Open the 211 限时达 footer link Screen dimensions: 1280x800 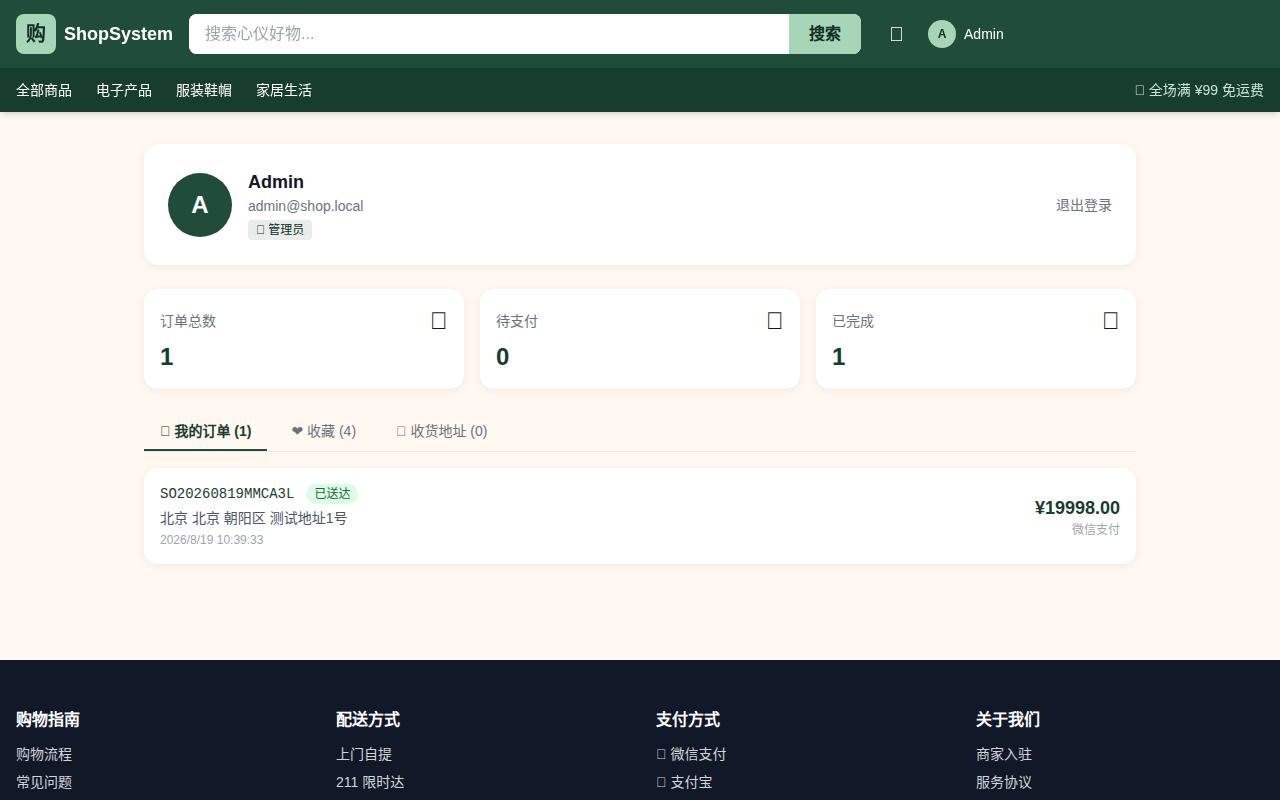(370, 783)
